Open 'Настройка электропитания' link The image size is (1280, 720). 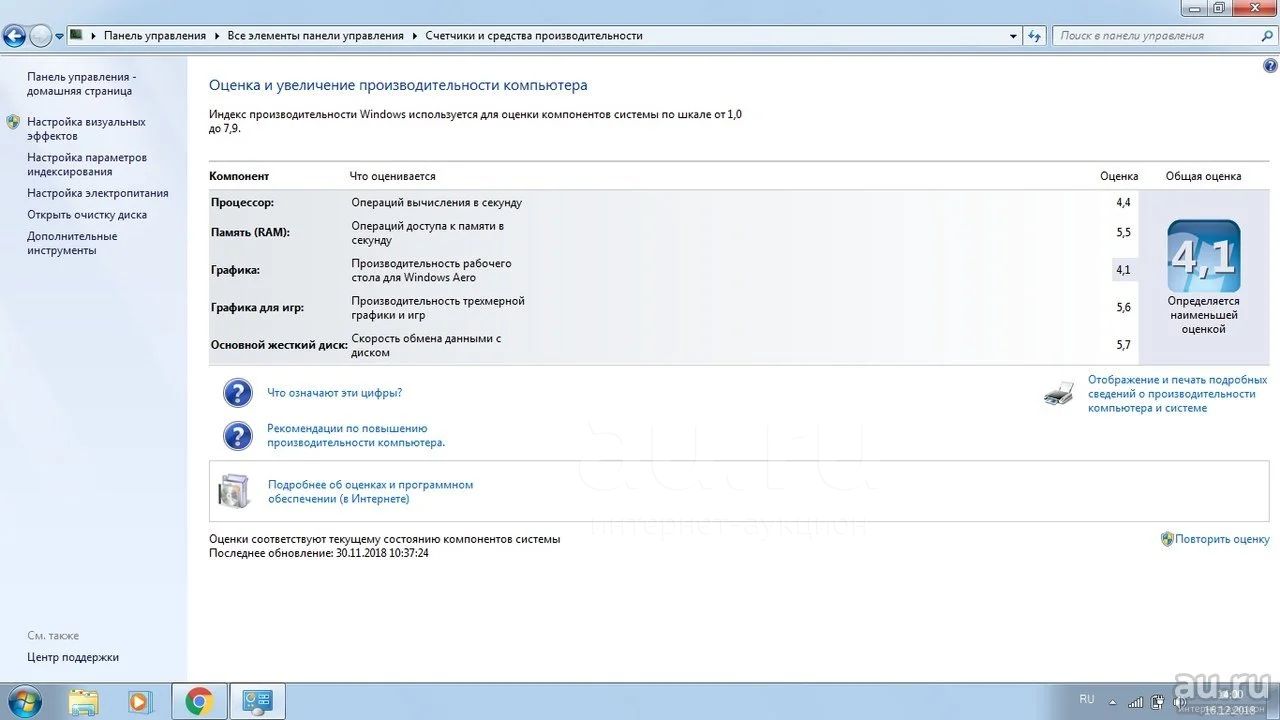tap(98, 193)
